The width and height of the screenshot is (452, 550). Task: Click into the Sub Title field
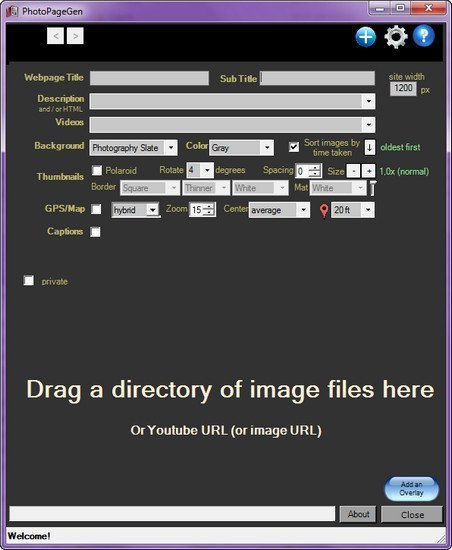[317, 78]
